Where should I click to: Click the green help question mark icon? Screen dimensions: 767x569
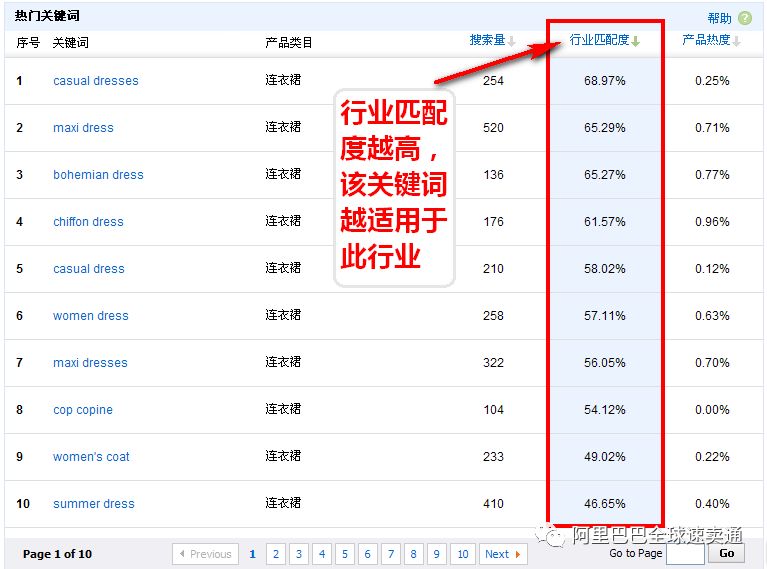pos(745,18)
